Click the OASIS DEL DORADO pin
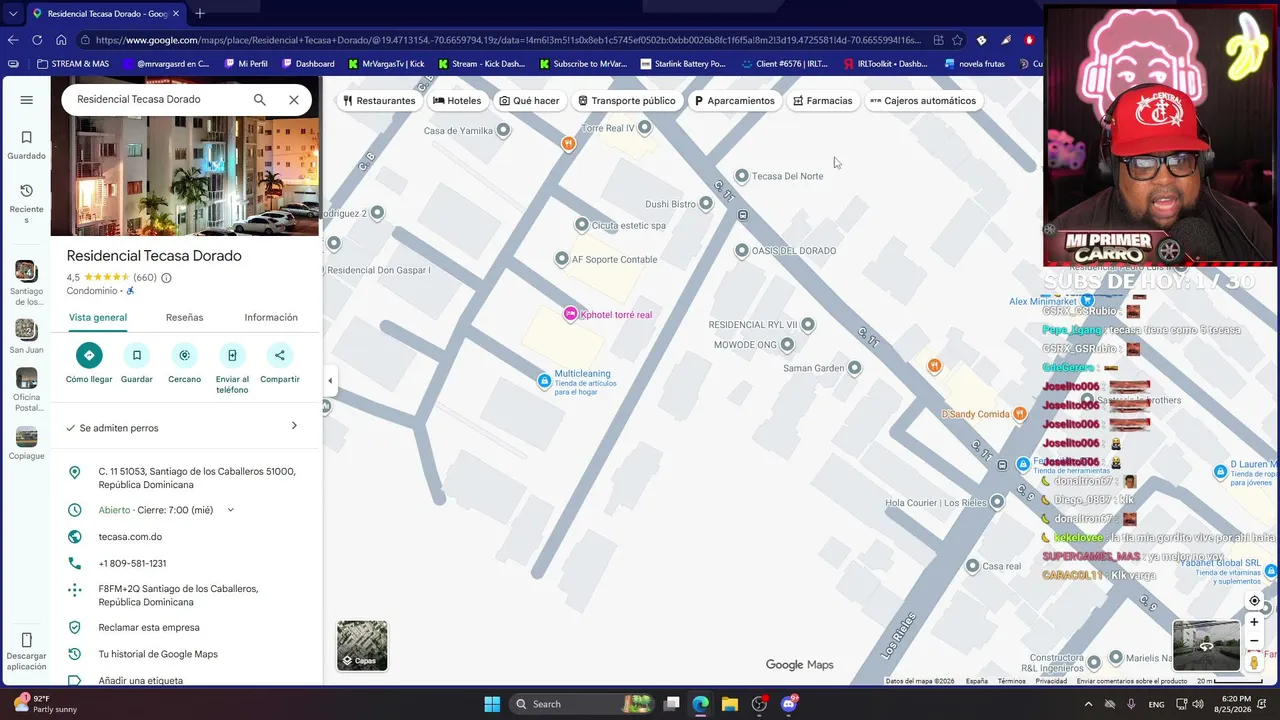The image size is (1280, 720). click(742, 251)
